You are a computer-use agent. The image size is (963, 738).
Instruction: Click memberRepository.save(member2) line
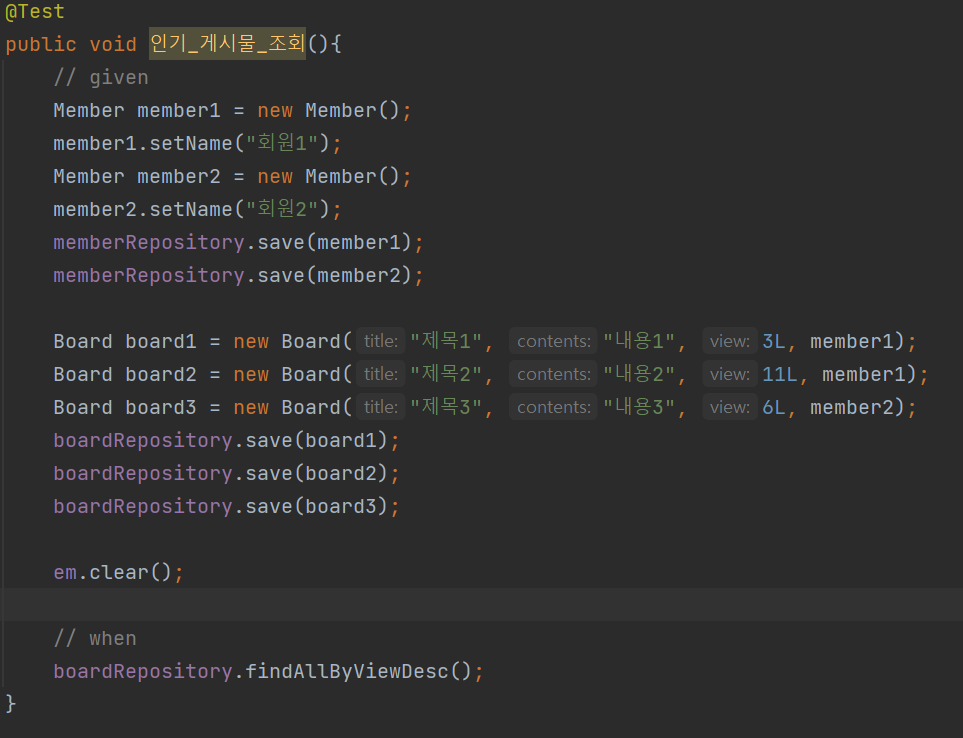[x=238, y=276]
